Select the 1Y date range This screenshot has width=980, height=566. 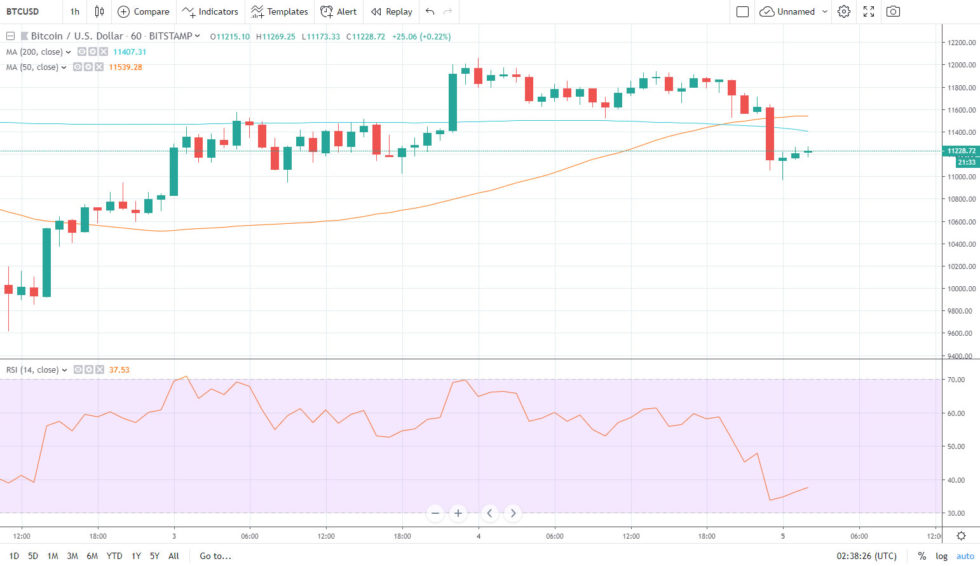136,556
